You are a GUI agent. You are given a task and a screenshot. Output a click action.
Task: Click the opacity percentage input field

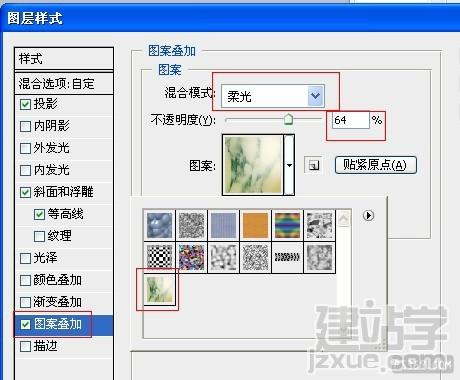351,120
